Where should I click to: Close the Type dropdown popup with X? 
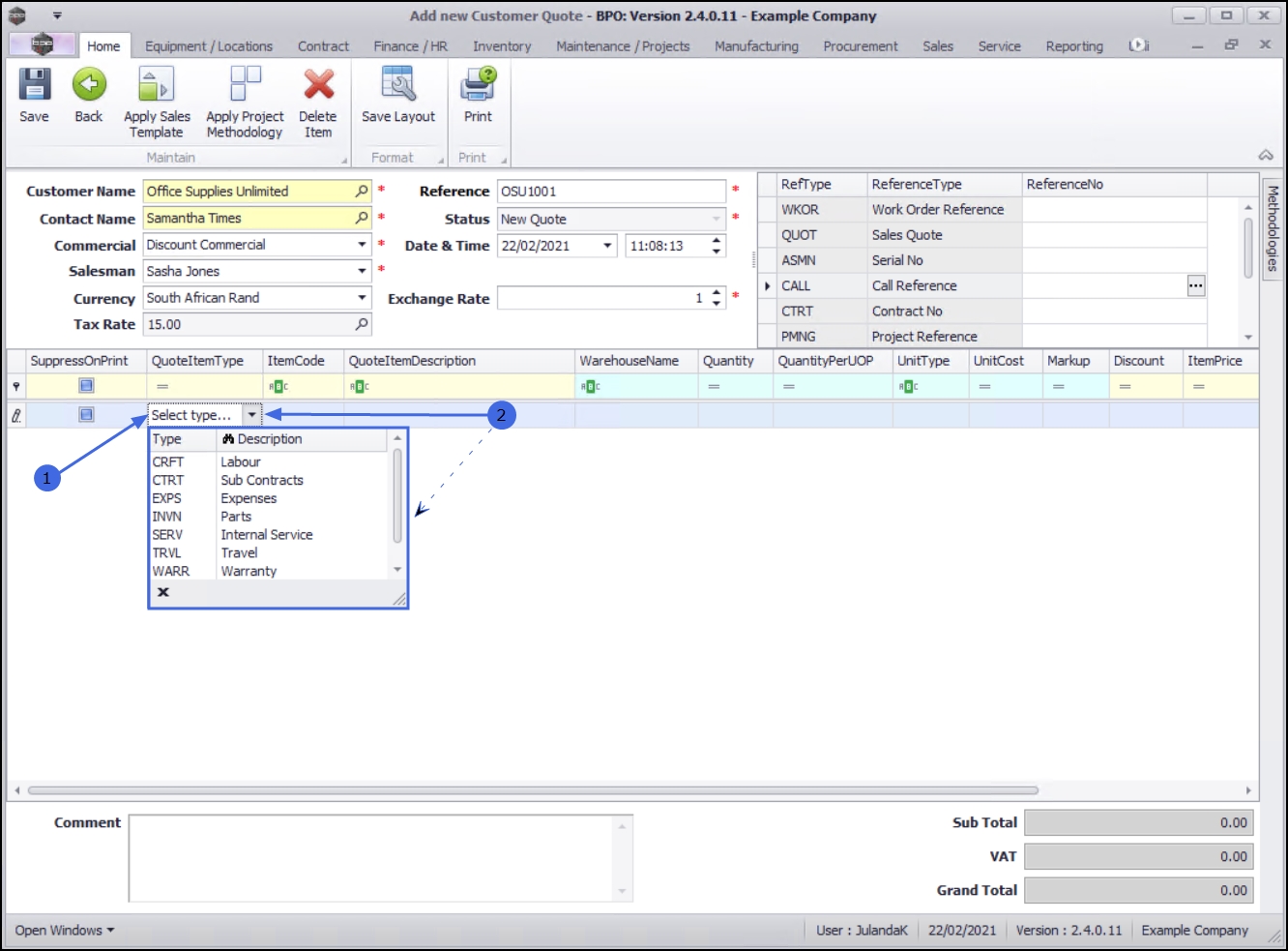pos(163,592)
